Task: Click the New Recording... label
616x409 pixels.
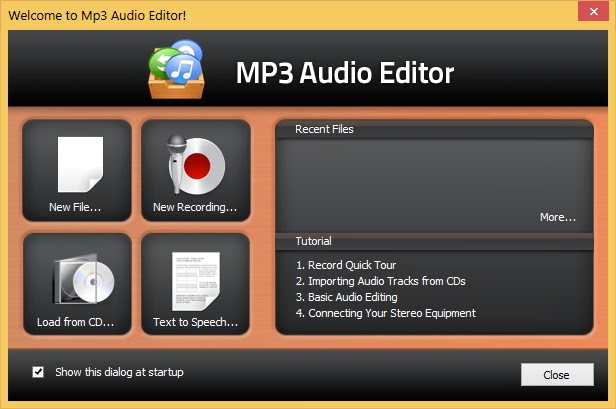Action: point(195,207)
